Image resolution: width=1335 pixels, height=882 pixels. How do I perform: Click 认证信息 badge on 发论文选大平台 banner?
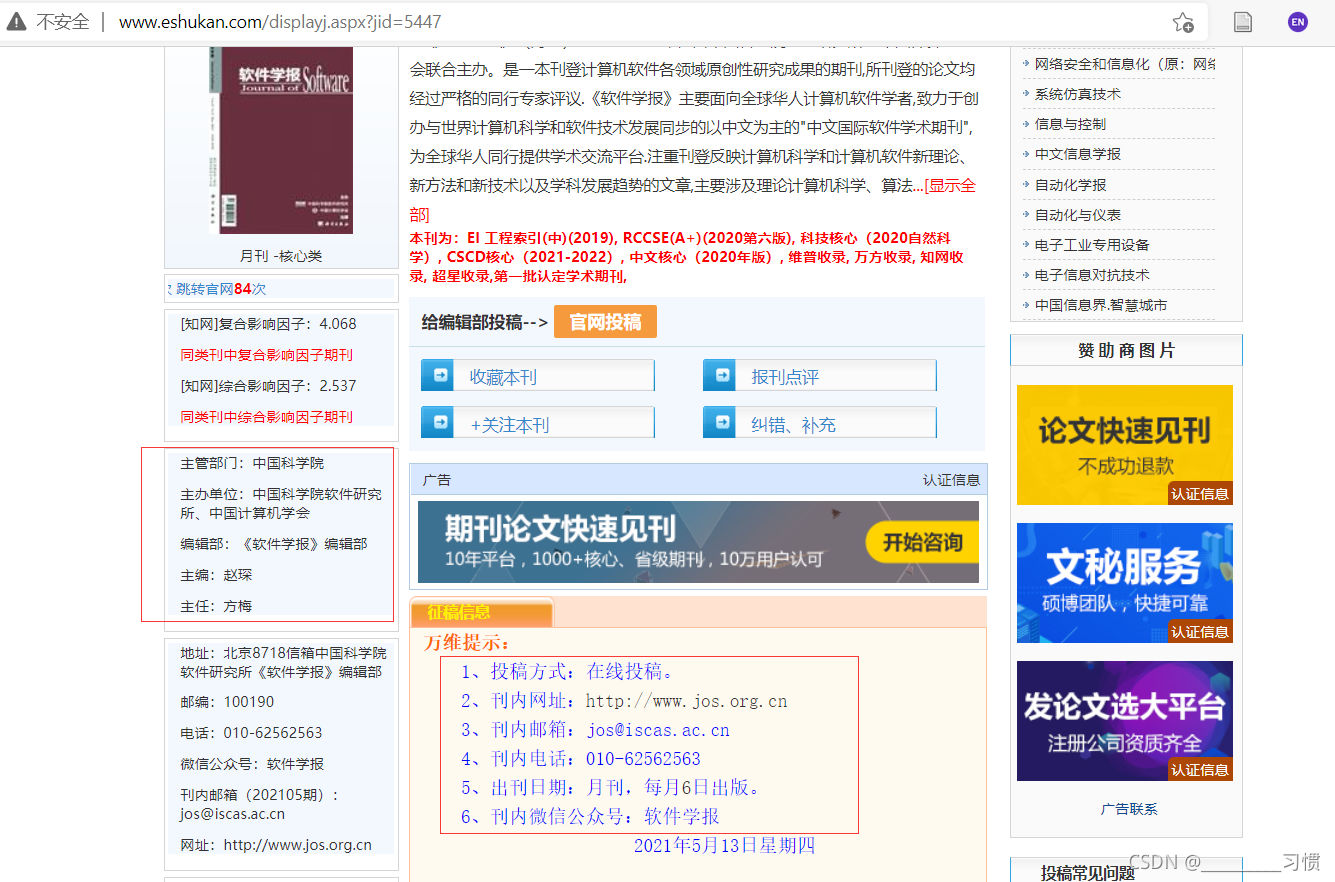[x=1200, y=770]
